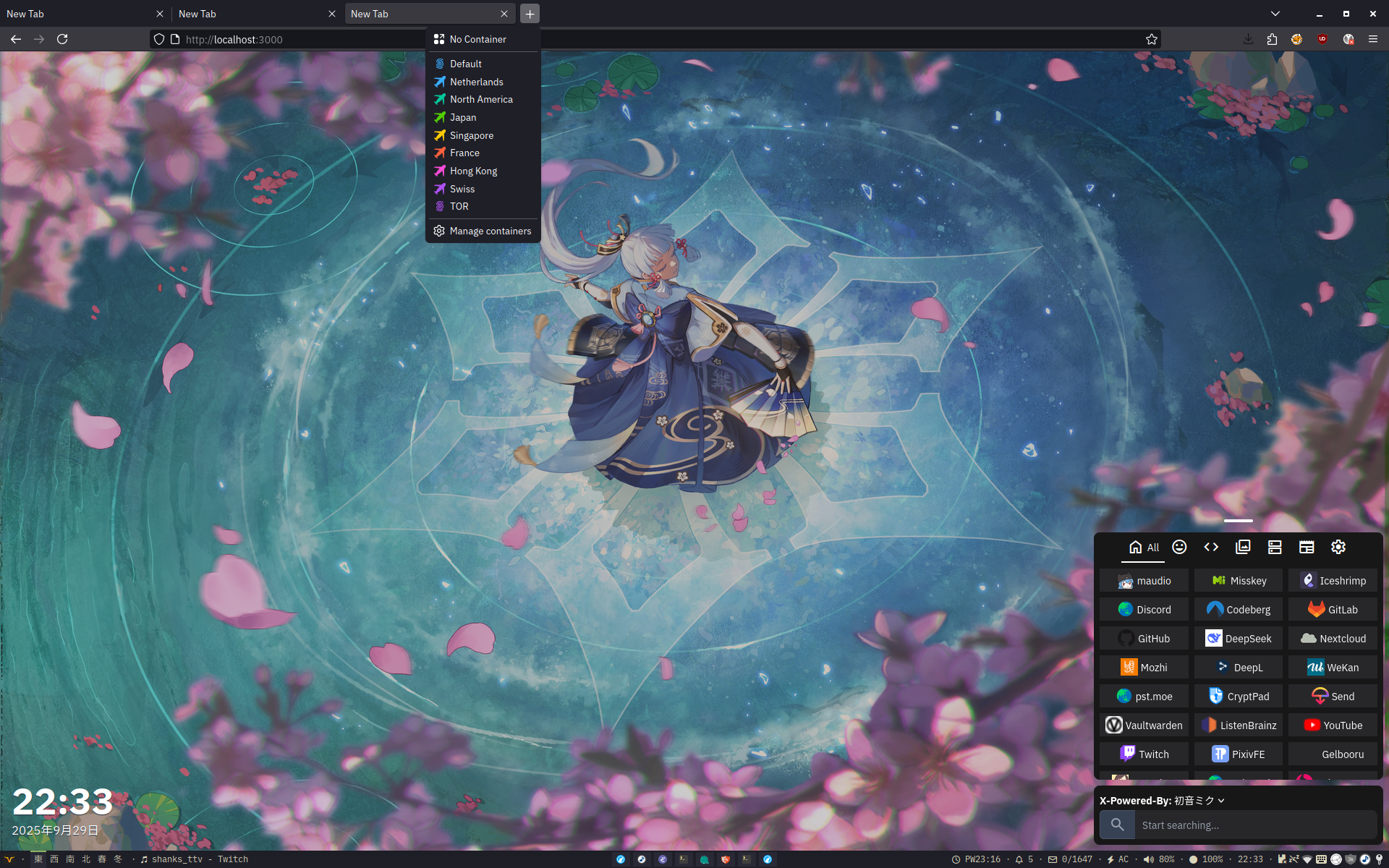1389x868 pixels.
Task: Switch to the All tab in the launcher
Action: click(x=1144, y=548)
